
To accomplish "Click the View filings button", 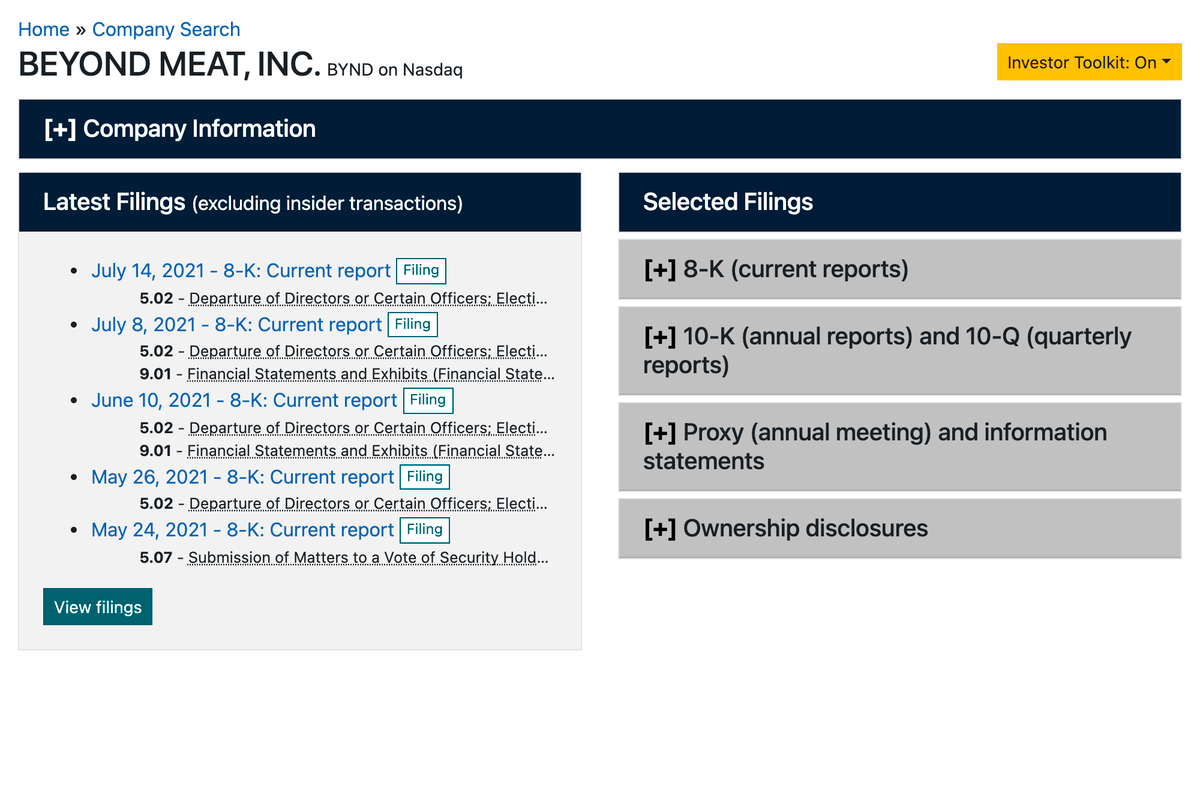I will pos(98,607).
